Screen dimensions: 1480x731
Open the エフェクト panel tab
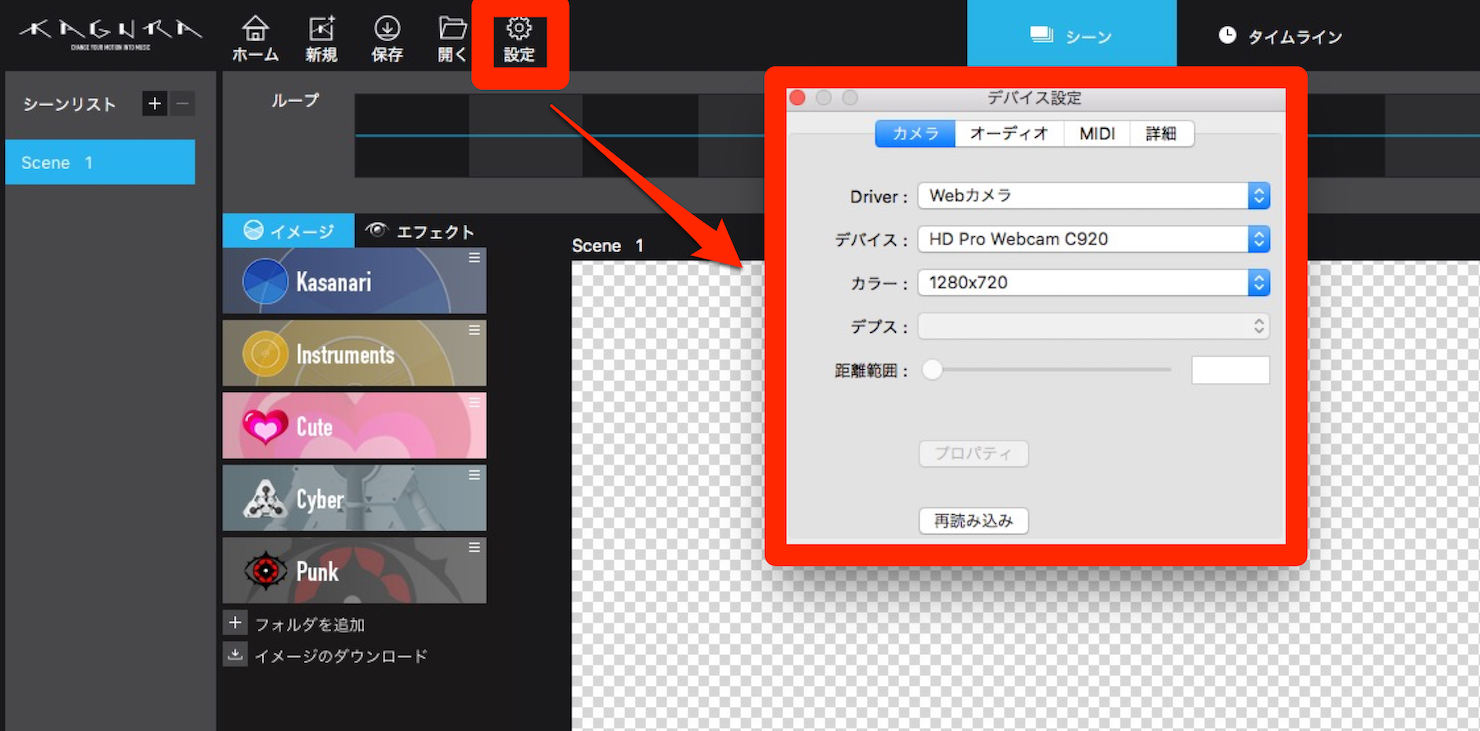coord(420,231)
